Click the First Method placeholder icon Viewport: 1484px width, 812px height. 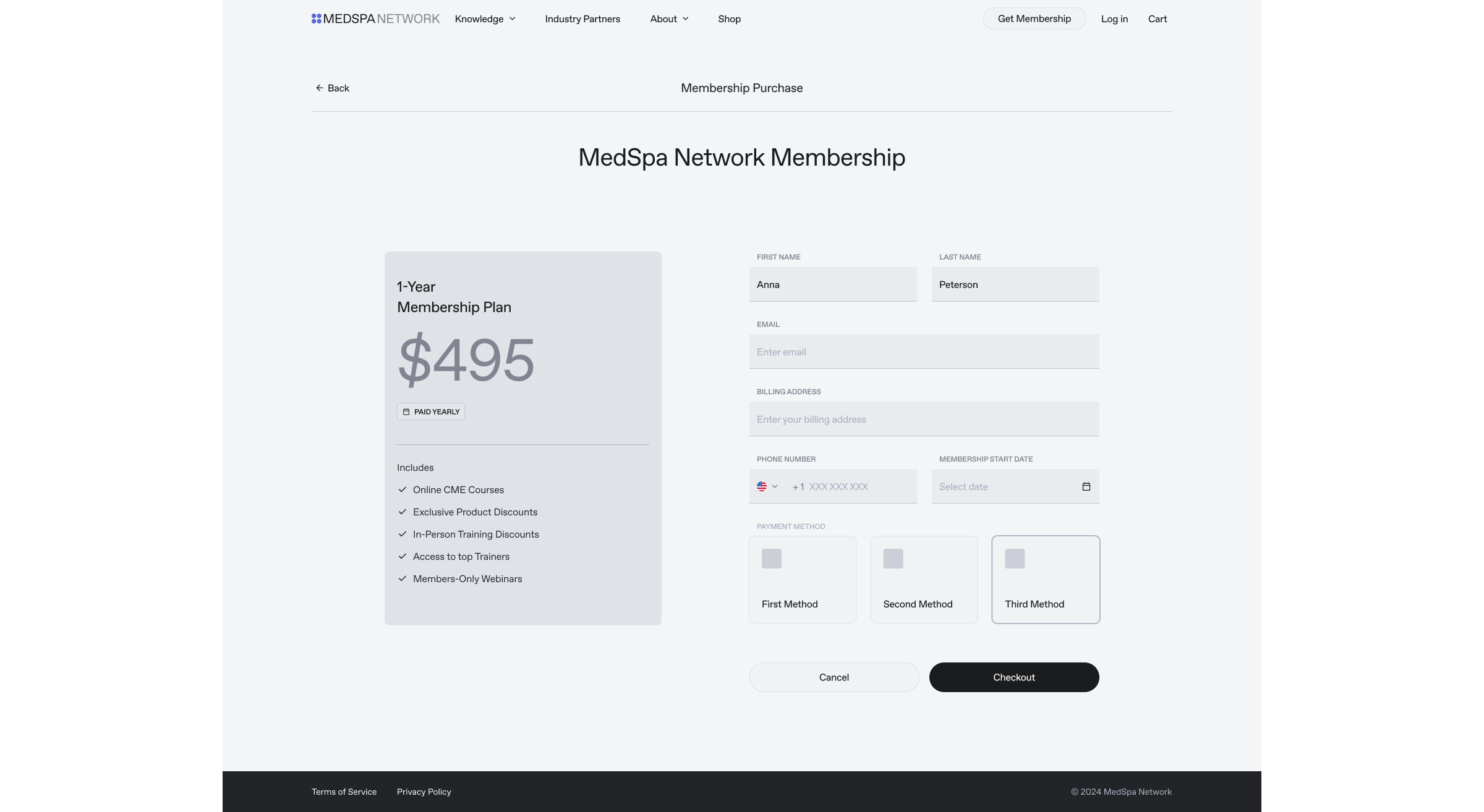click(772, 559)
